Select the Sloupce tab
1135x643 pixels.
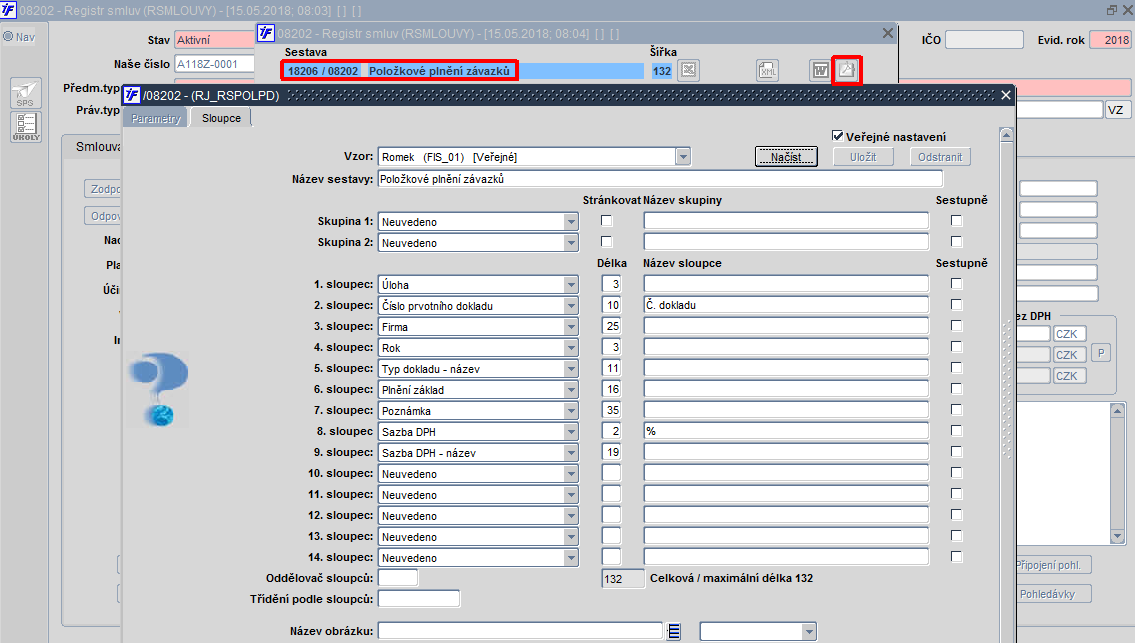coord(221,118)
